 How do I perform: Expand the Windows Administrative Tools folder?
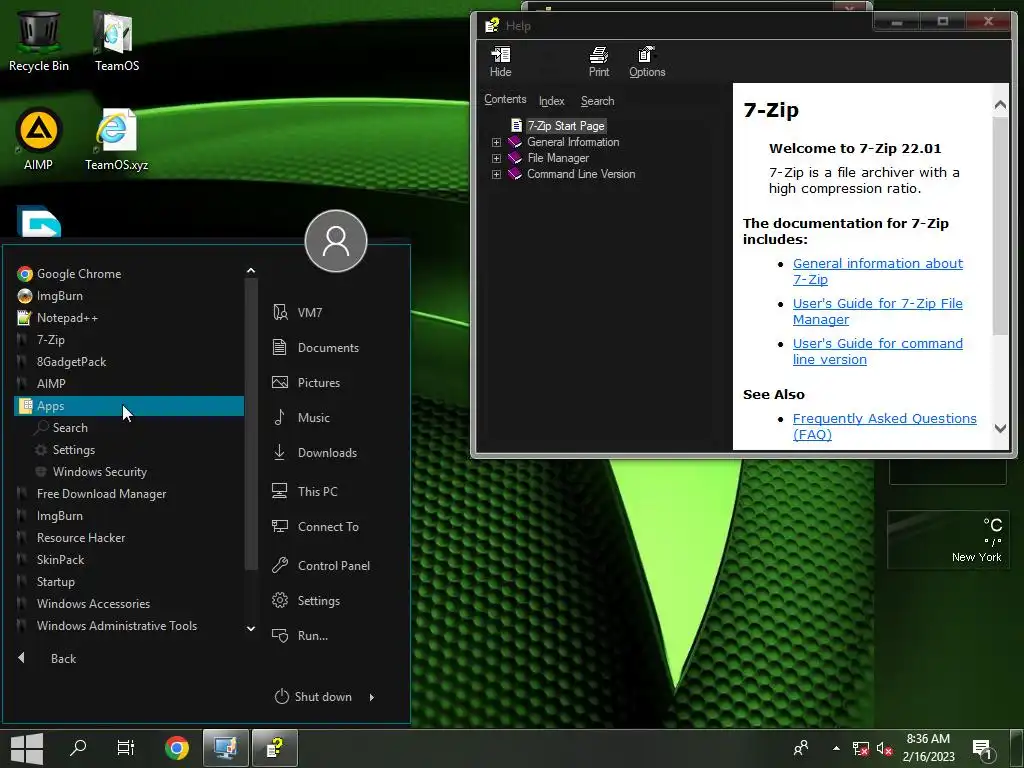point(129,626)
